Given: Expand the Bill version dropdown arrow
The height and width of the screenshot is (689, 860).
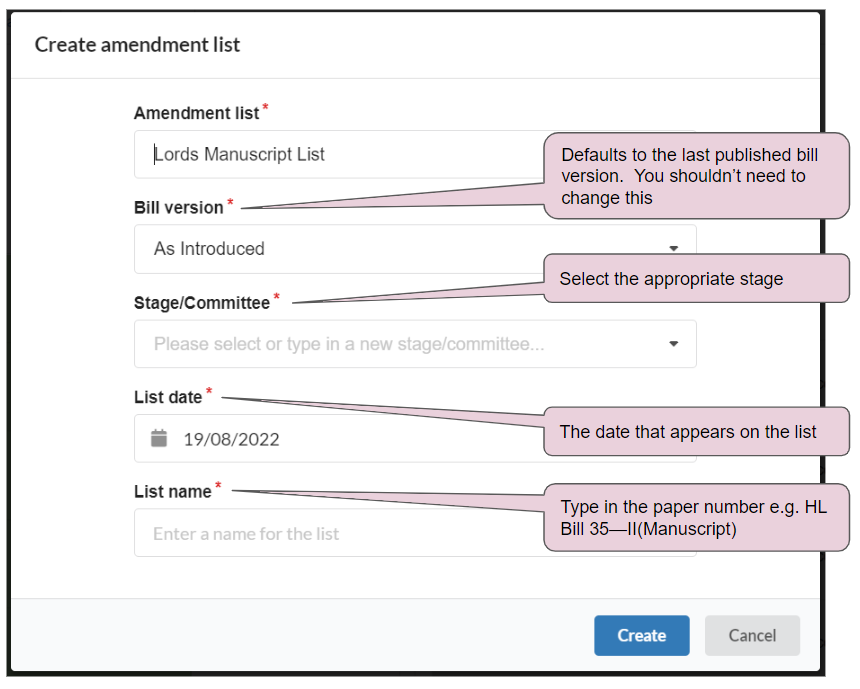Looking at the screenshot, I should click(674, 249).
